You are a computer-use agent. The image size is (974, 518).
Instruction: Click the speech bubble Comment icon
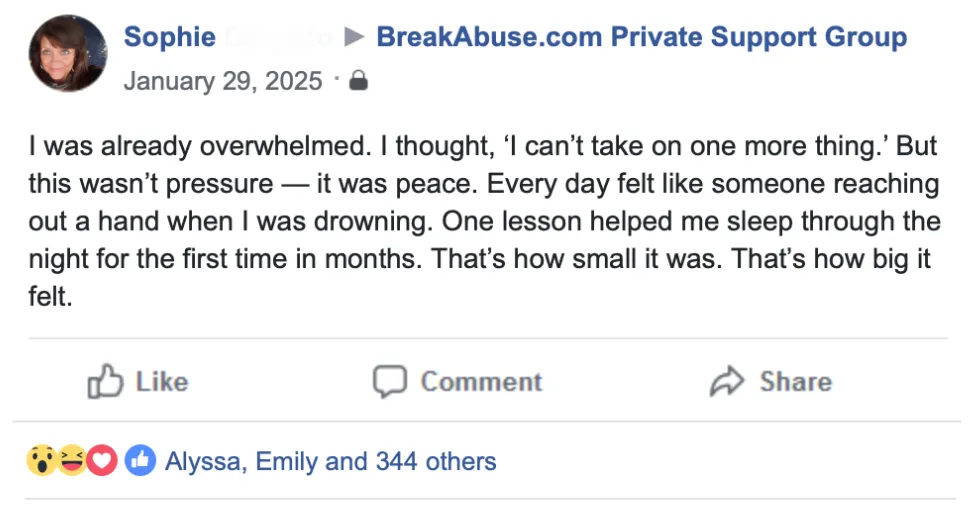pyautogui.click(x=389, y=381)
